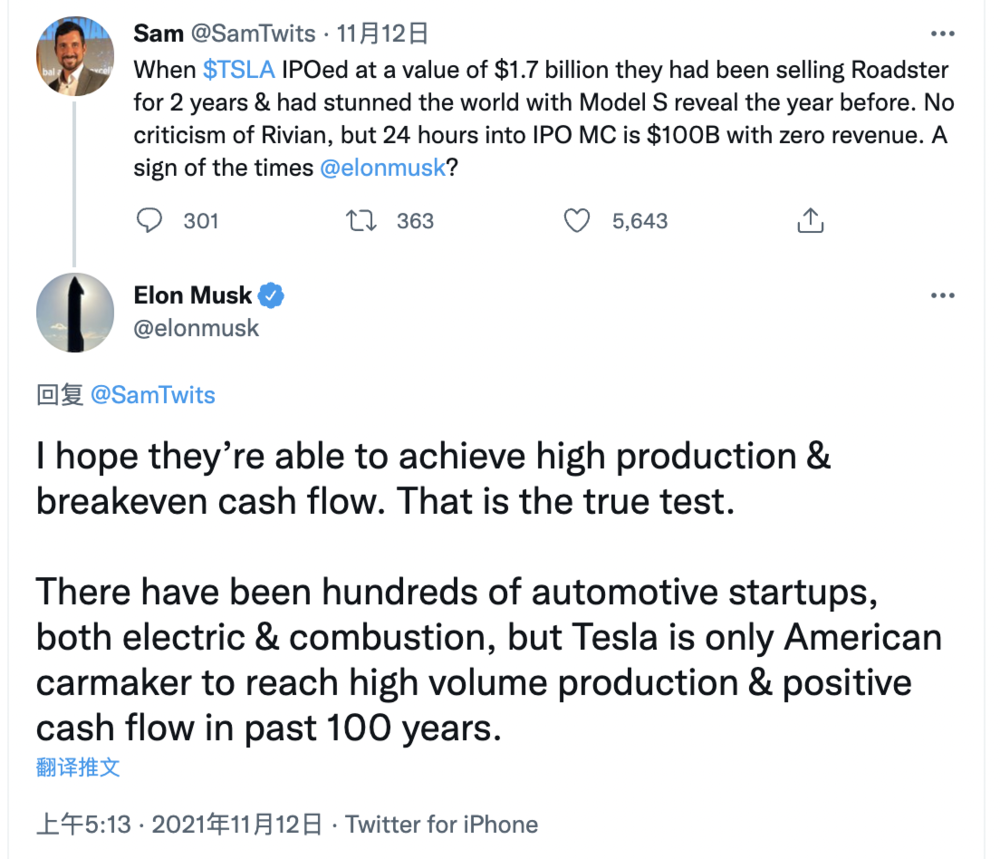
Task: Click Elon Musk's verified badge
Action: click(272, 296)
